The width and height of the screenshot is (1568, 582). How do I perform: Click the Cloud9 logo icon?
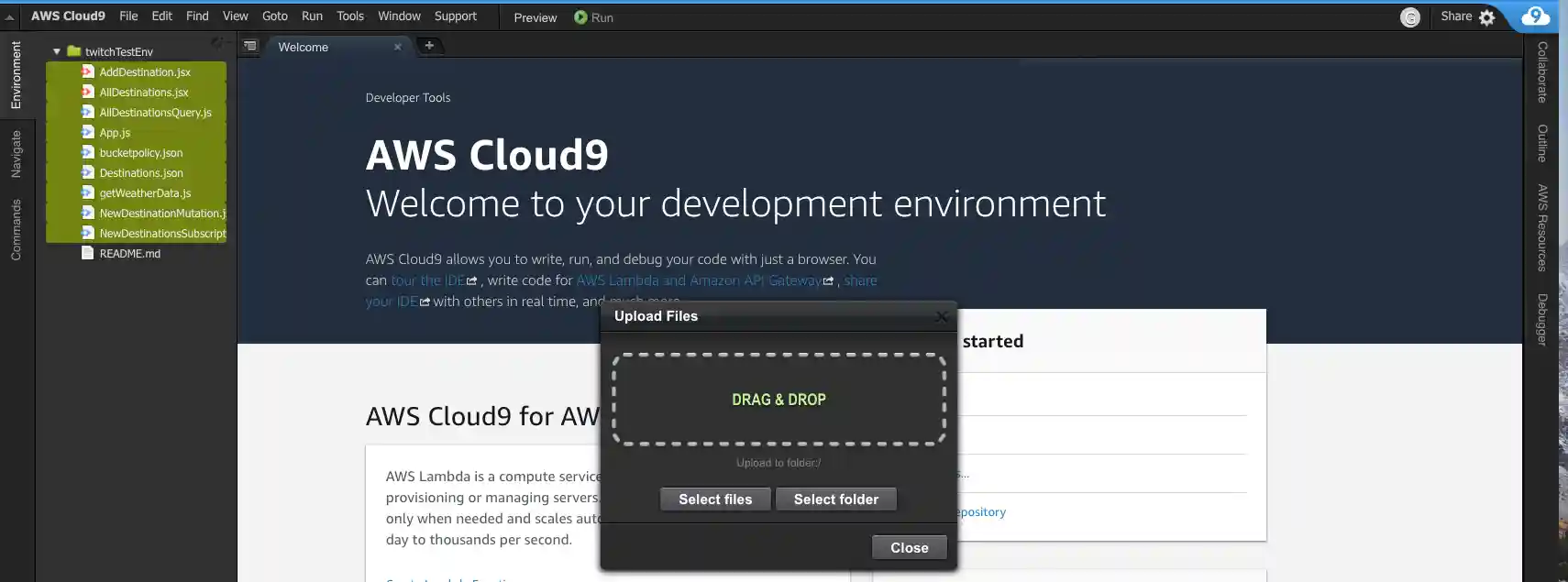coord(1536,16)
